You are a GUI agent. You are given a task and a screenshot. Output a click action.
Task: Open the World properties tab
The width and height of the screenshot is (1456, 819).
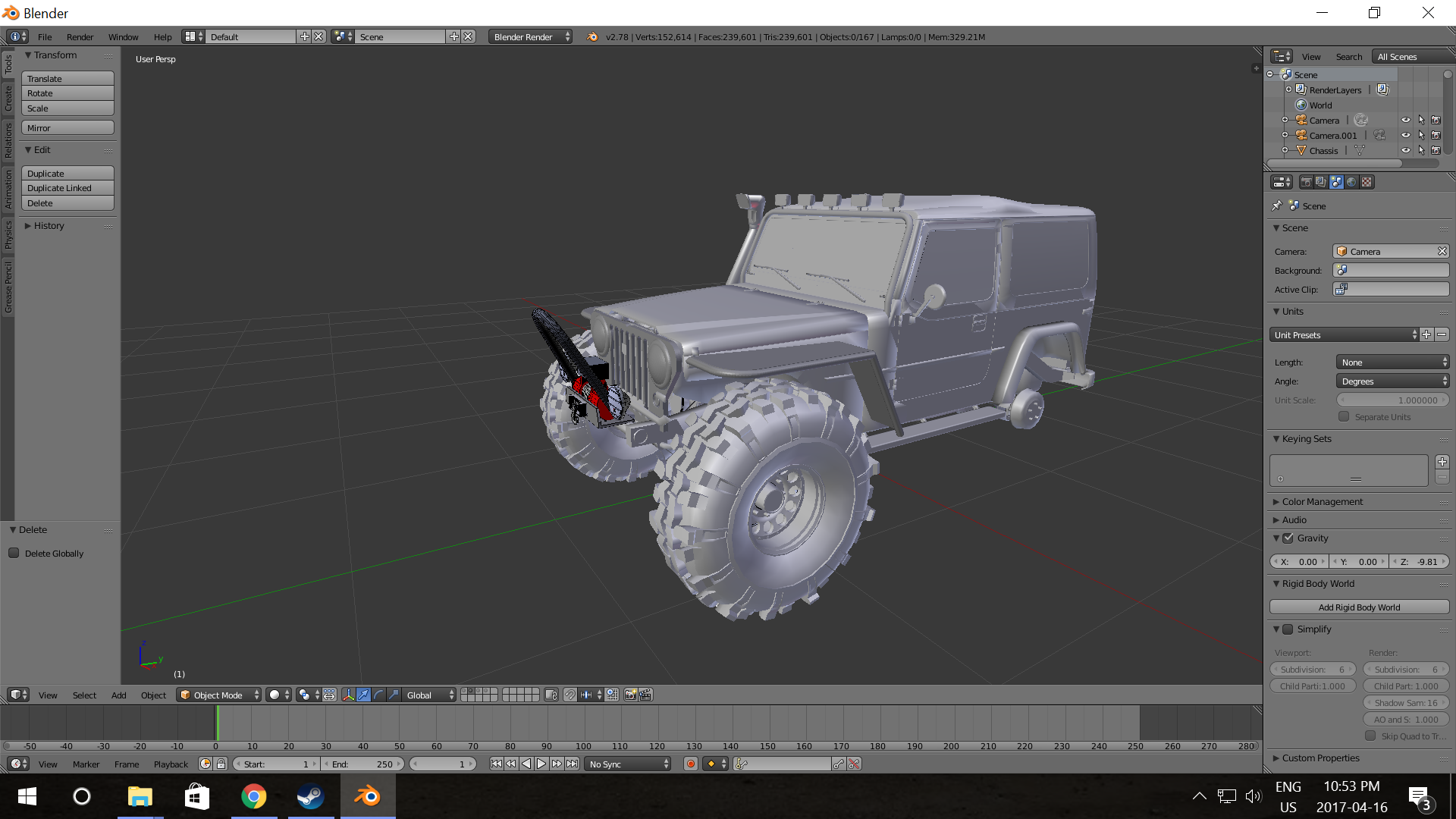click(1351, 182)
